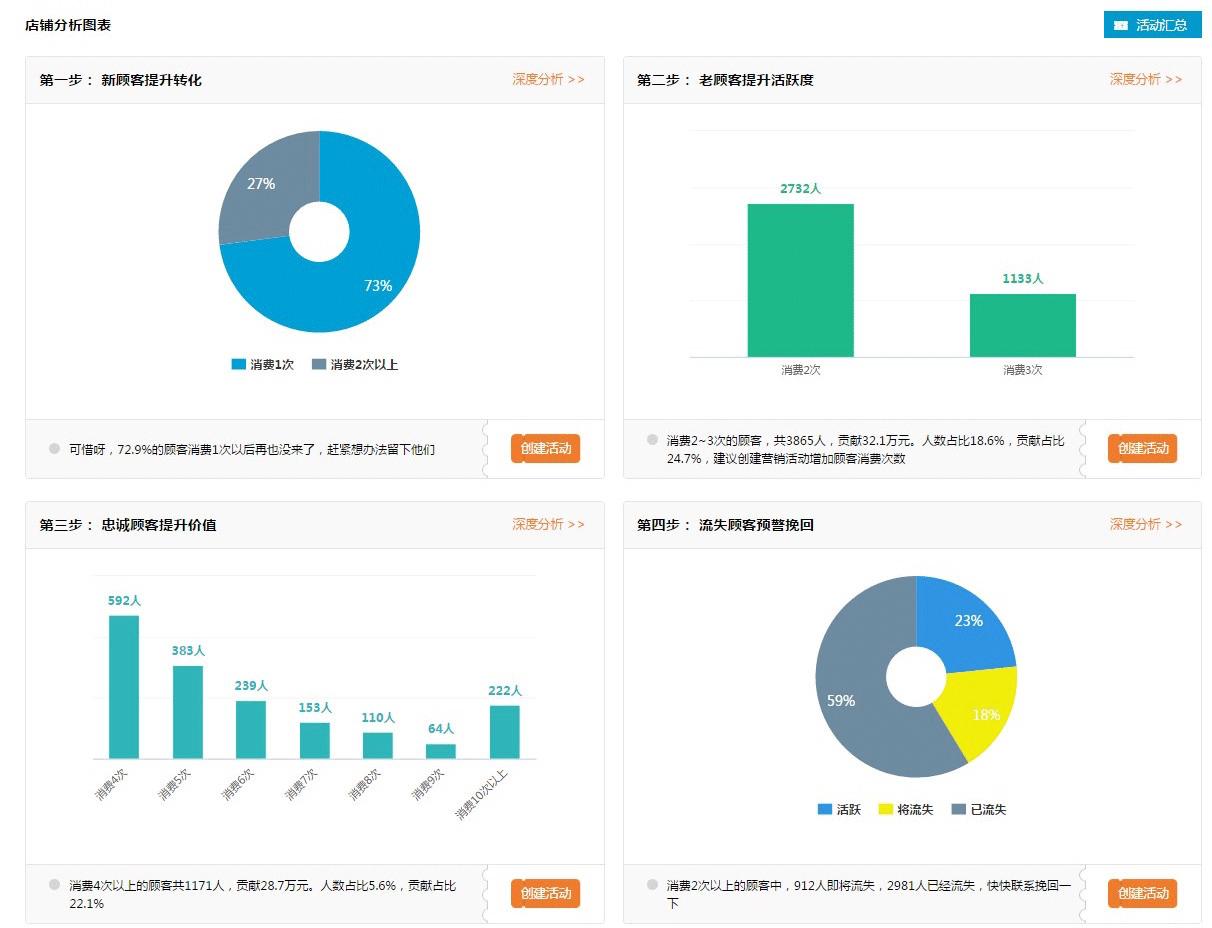Click 创建活动 in the 第四步 panel

click(x=1142, y=893)
